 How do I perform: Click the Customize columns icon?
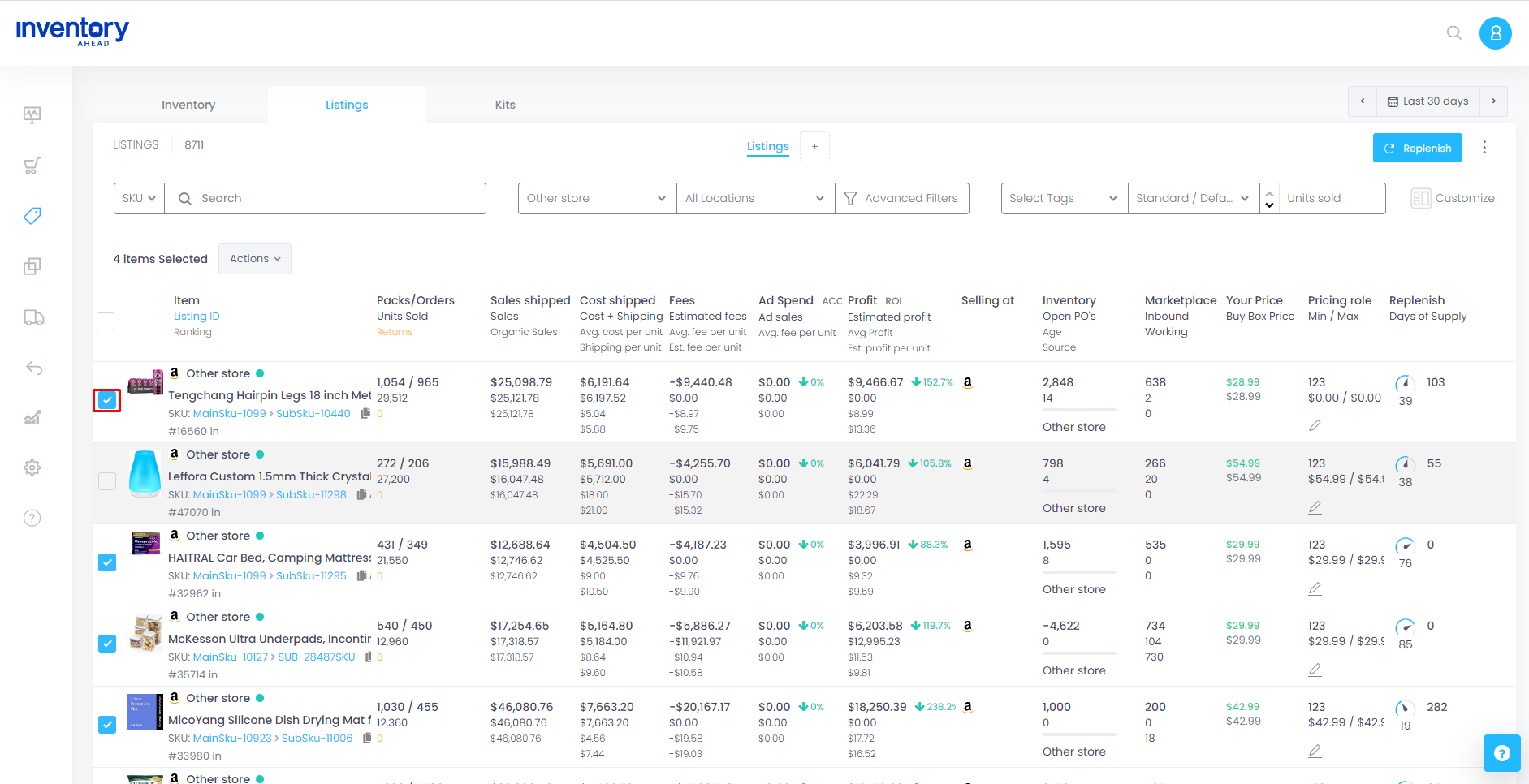pyautogui.click(x=1421, y=198)
